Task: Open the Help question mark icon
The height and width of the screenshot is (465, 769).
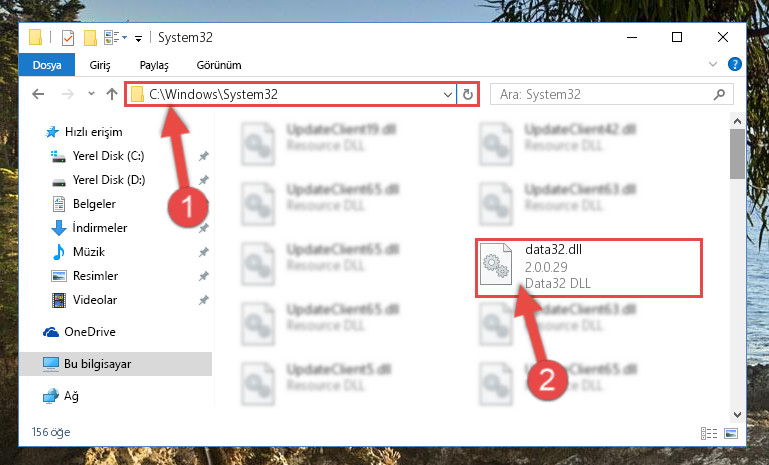Action: click(x=734, y=64)
